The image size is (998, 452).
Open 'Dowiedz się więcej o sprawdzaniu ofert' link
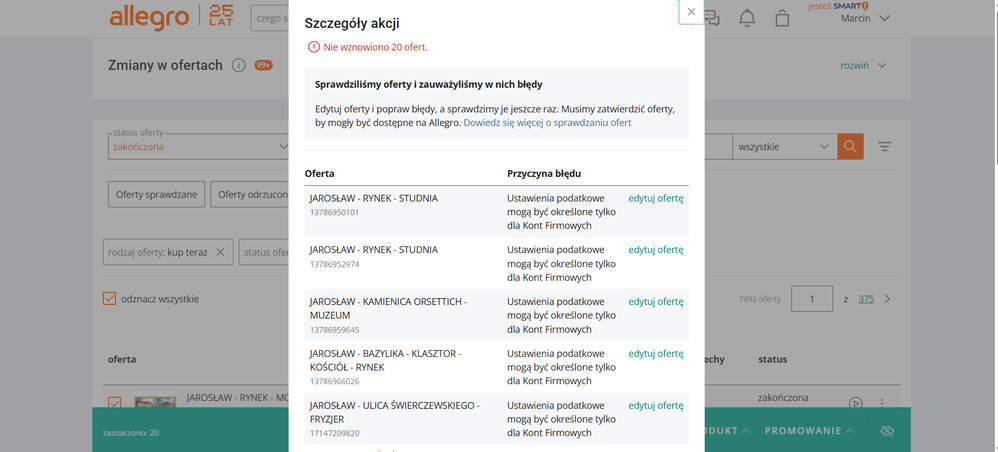[x=547, y=122]
